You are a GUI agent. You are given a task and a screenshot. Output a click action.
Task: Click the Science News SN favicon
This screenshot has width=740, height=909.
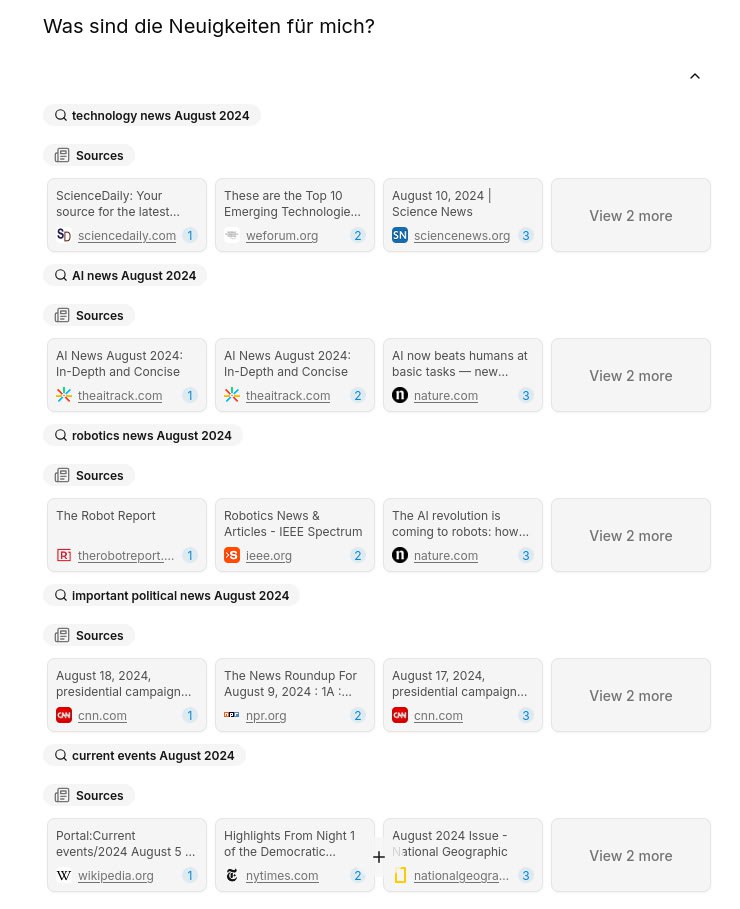coord(400,235)
